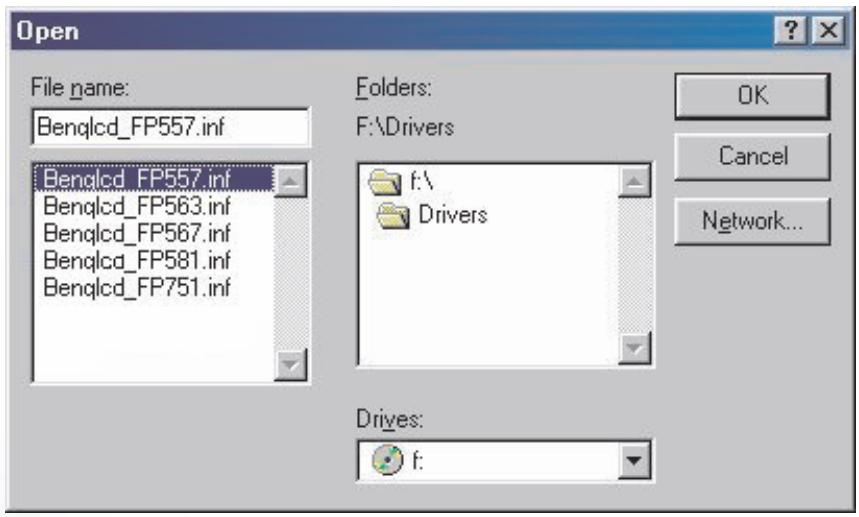Click the f:\ root folder icon
Image resolution: width=859 pixels, height=517 pixels.
(385, 181)
